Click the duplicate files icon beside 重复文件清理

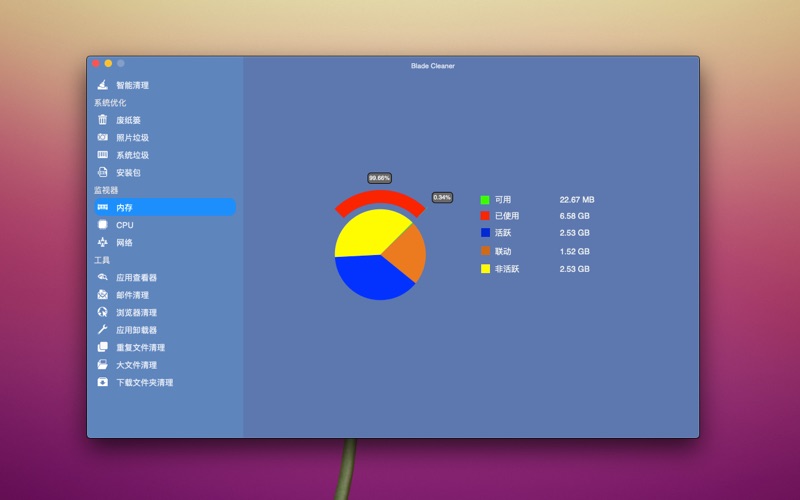pos(103,347)
